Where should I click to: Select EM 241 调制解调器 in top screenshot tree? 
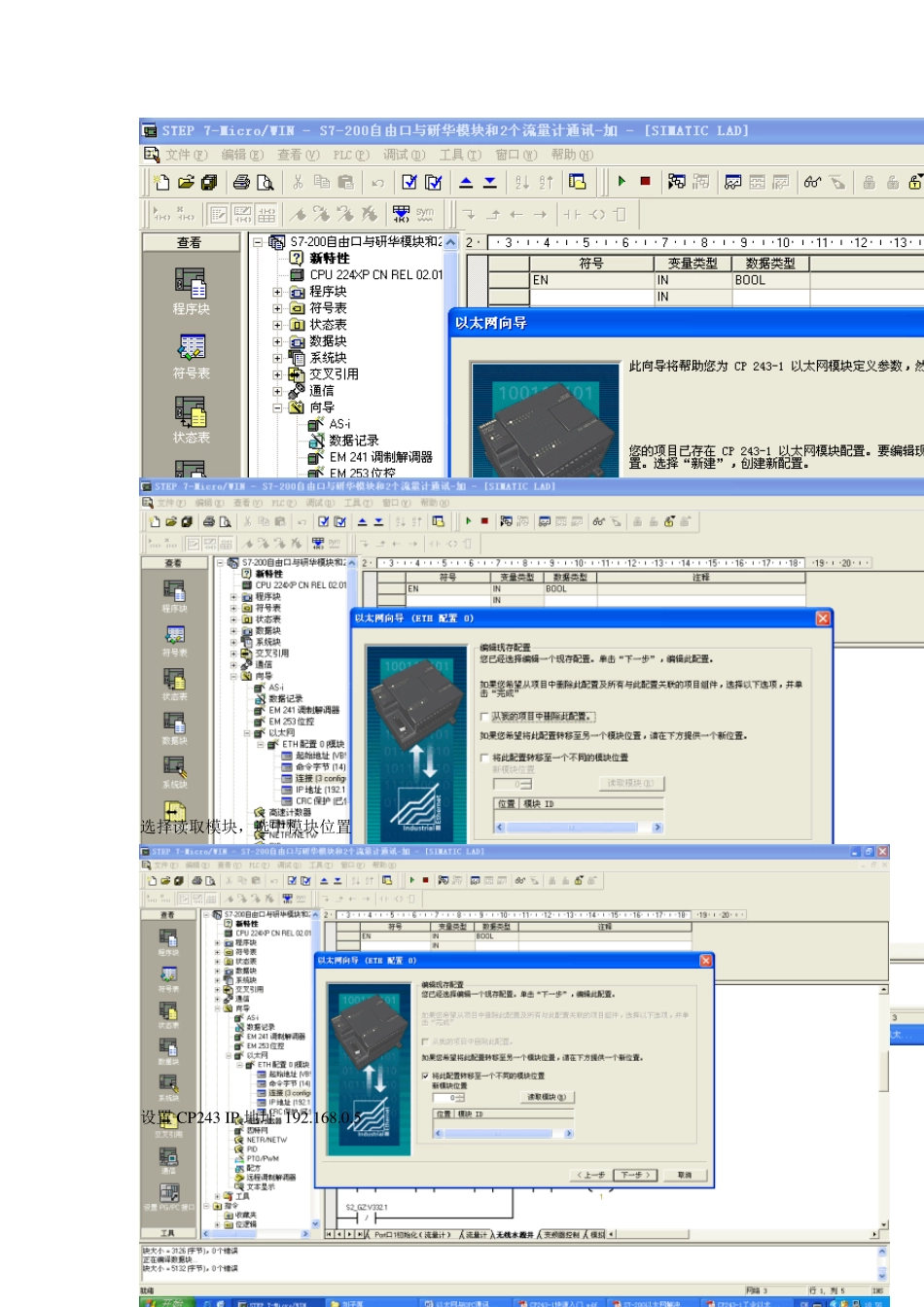(x=380, y=457)
